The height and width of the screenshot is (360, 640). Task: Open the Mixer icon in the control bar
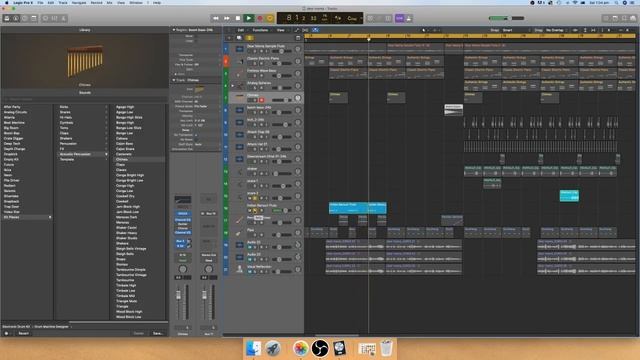55,18
